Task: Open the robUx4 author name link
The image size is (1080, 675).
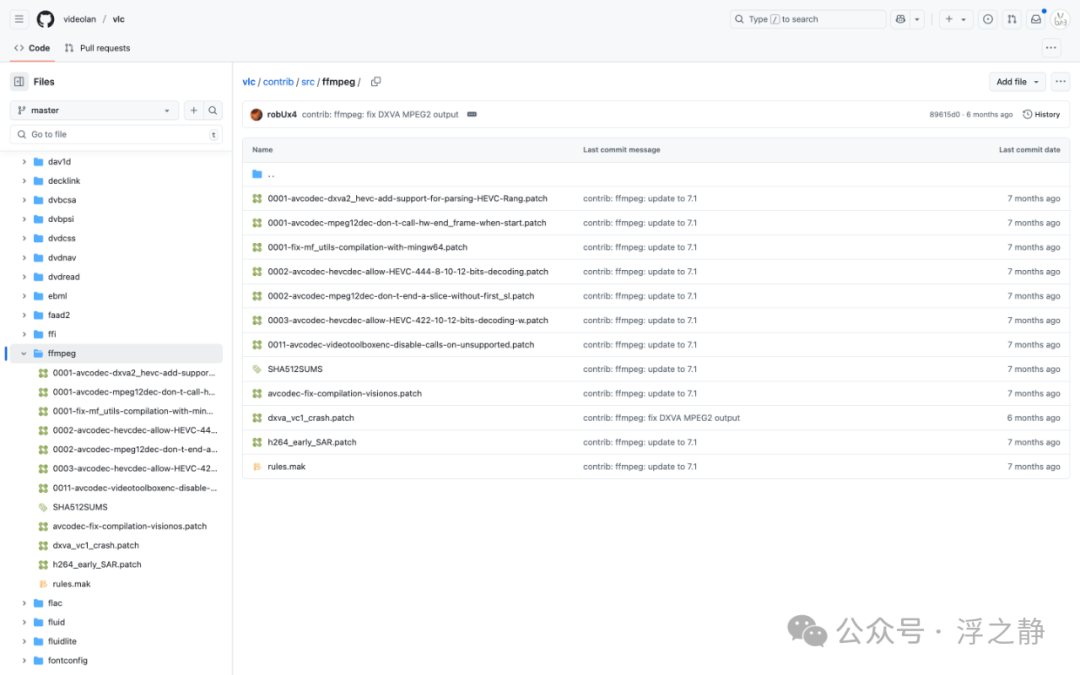Action: coord(282,114)
